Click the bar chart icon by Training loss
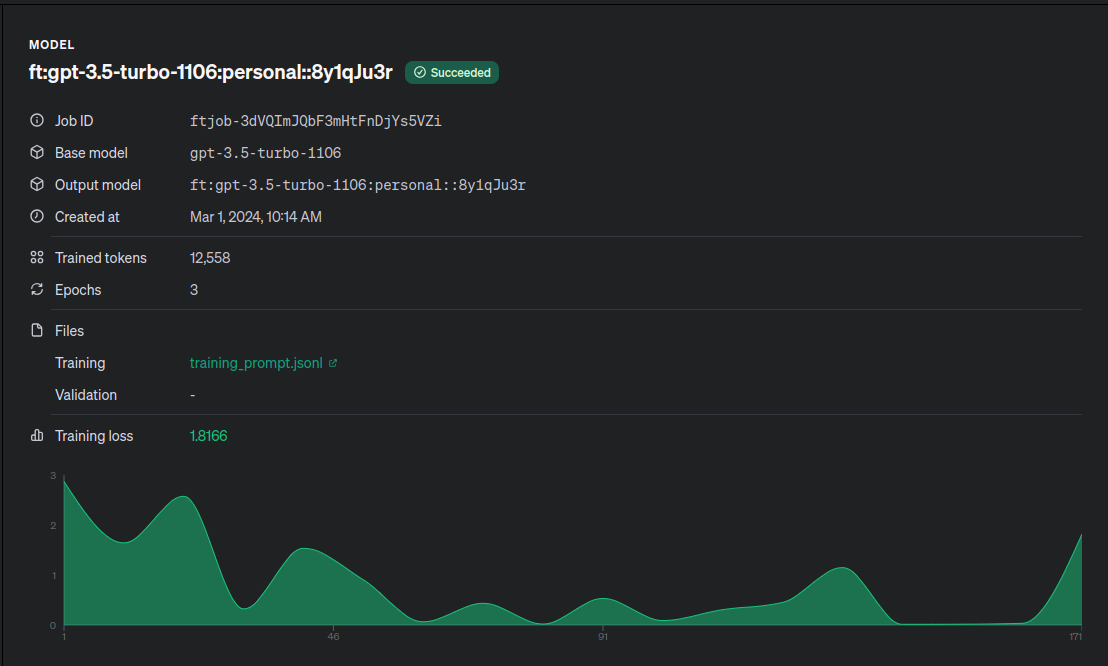Screen dimensions: 1108x666 click(37, 436)
